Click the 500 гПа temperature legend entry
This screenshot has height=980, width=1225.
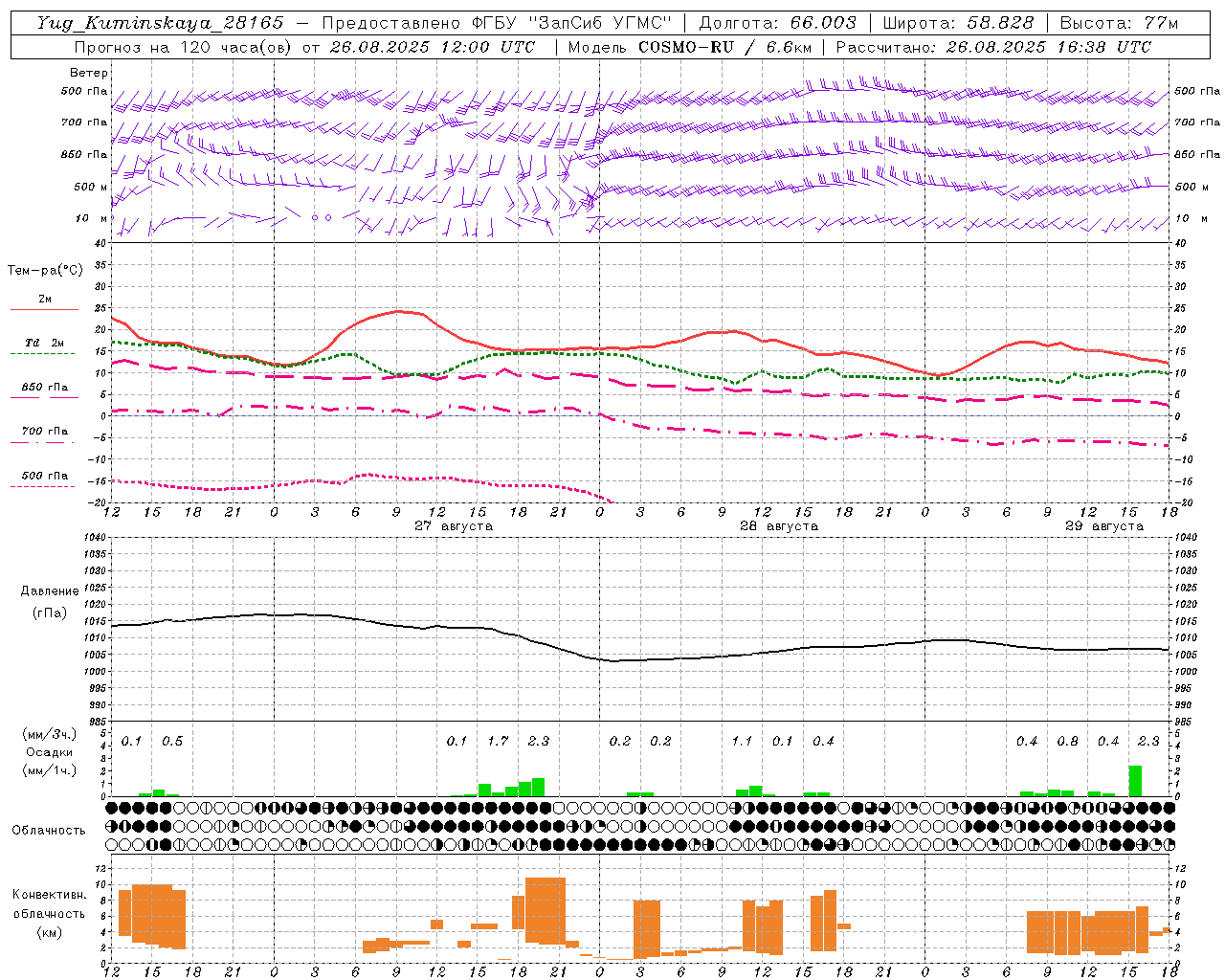pyautogui.click(x=44, y=476)
